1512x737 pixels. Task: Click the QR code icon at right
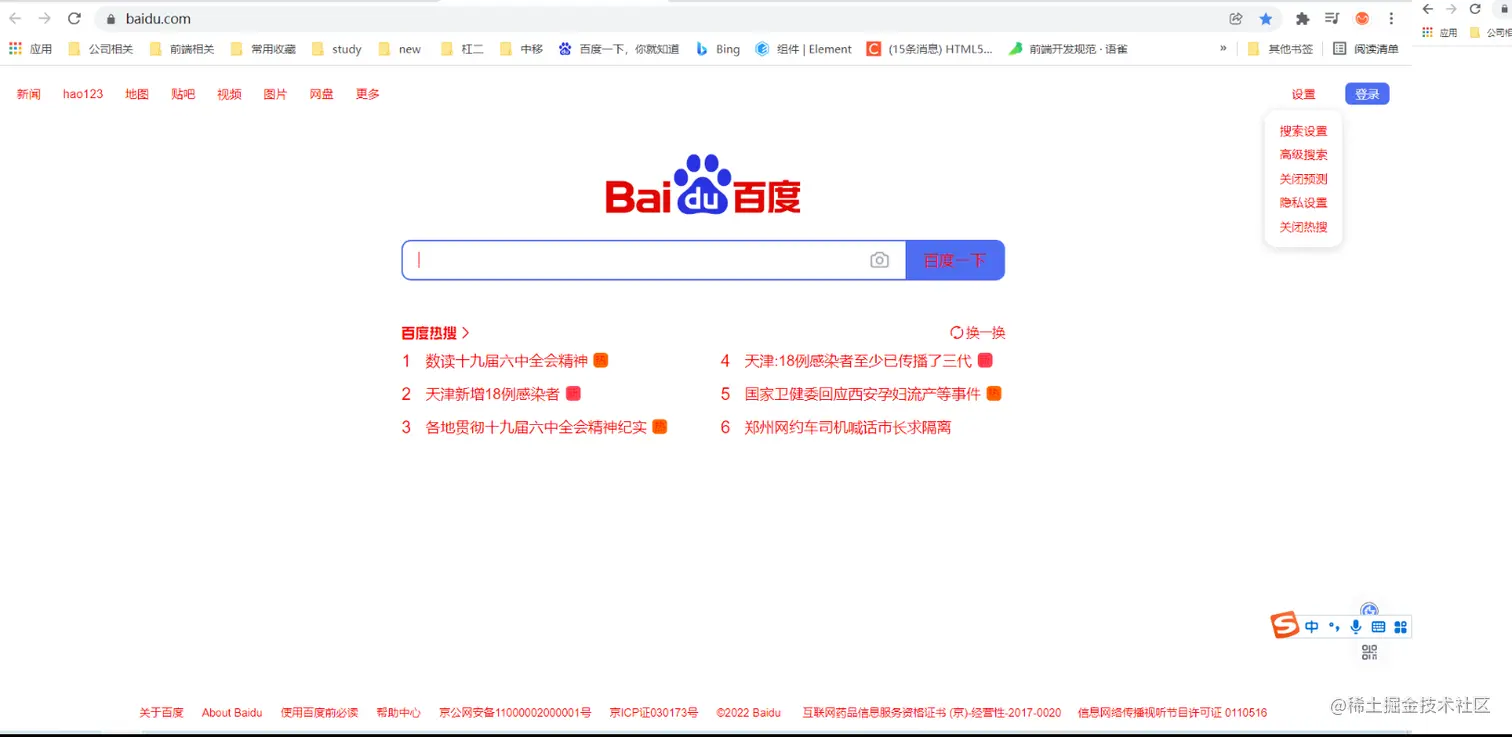pyautogui.click(x=1370, y=653)
